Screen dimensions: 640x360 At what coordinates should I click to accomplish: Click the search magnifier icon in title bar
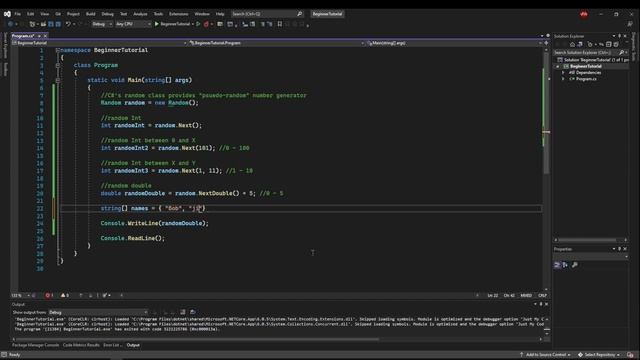point(300,14)
